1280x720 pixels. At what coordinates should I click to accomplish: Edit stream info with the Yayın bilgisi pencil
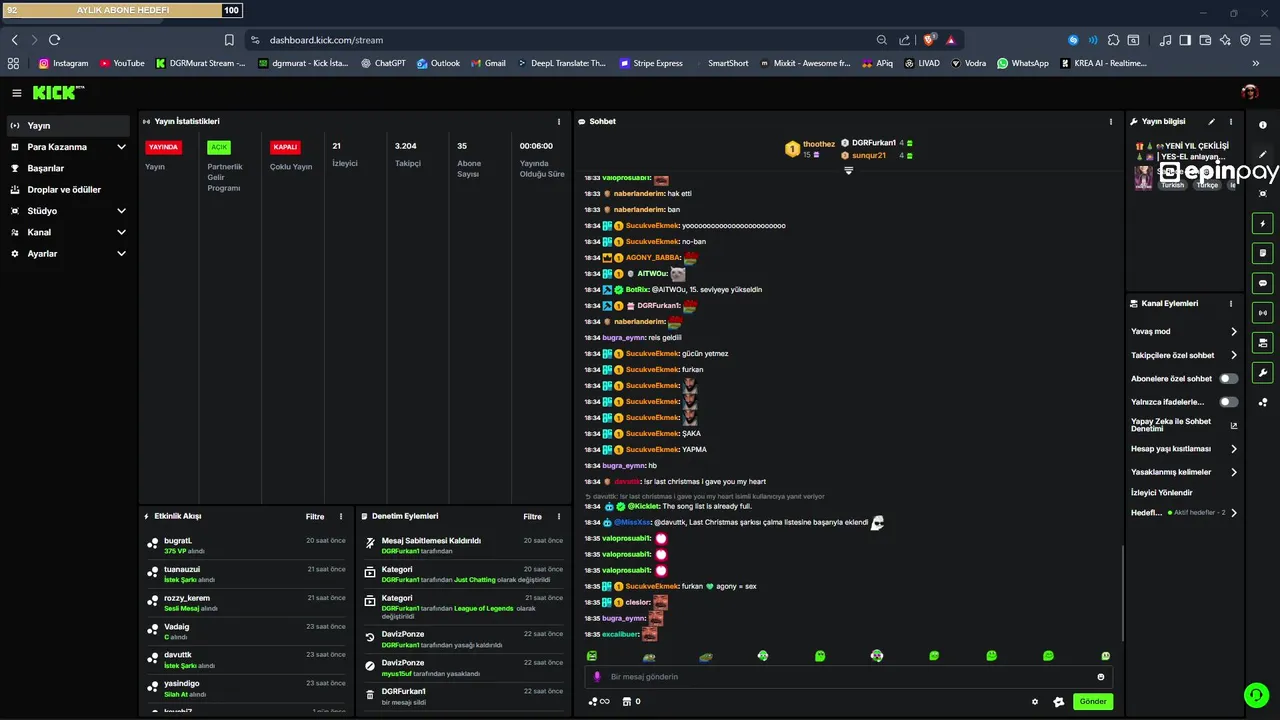coord(1212,122)
